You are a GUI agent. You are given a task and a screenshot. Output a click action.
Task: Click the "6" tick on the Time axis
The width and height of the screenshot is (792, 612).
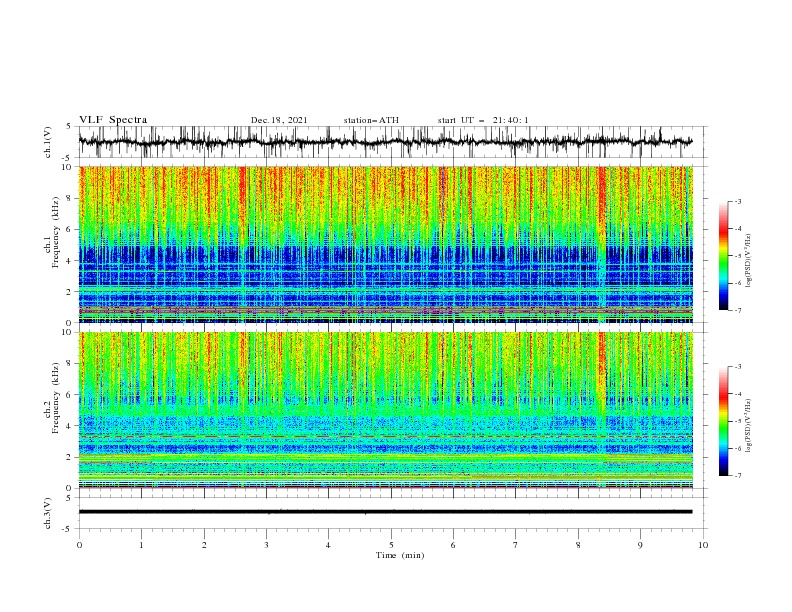point(454,545)
